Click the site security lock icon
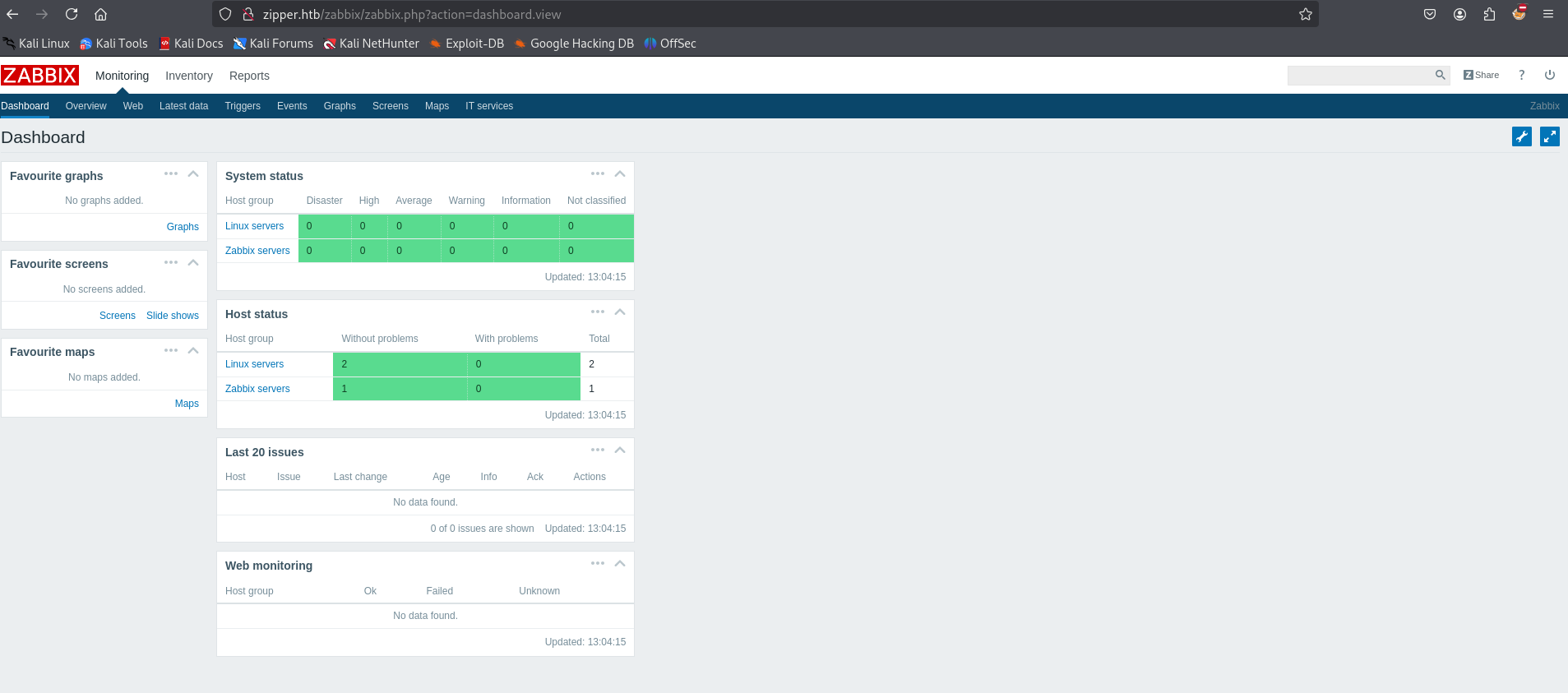Image resolution: width=1568 pixels, height=693 pixels. [247, 14]
